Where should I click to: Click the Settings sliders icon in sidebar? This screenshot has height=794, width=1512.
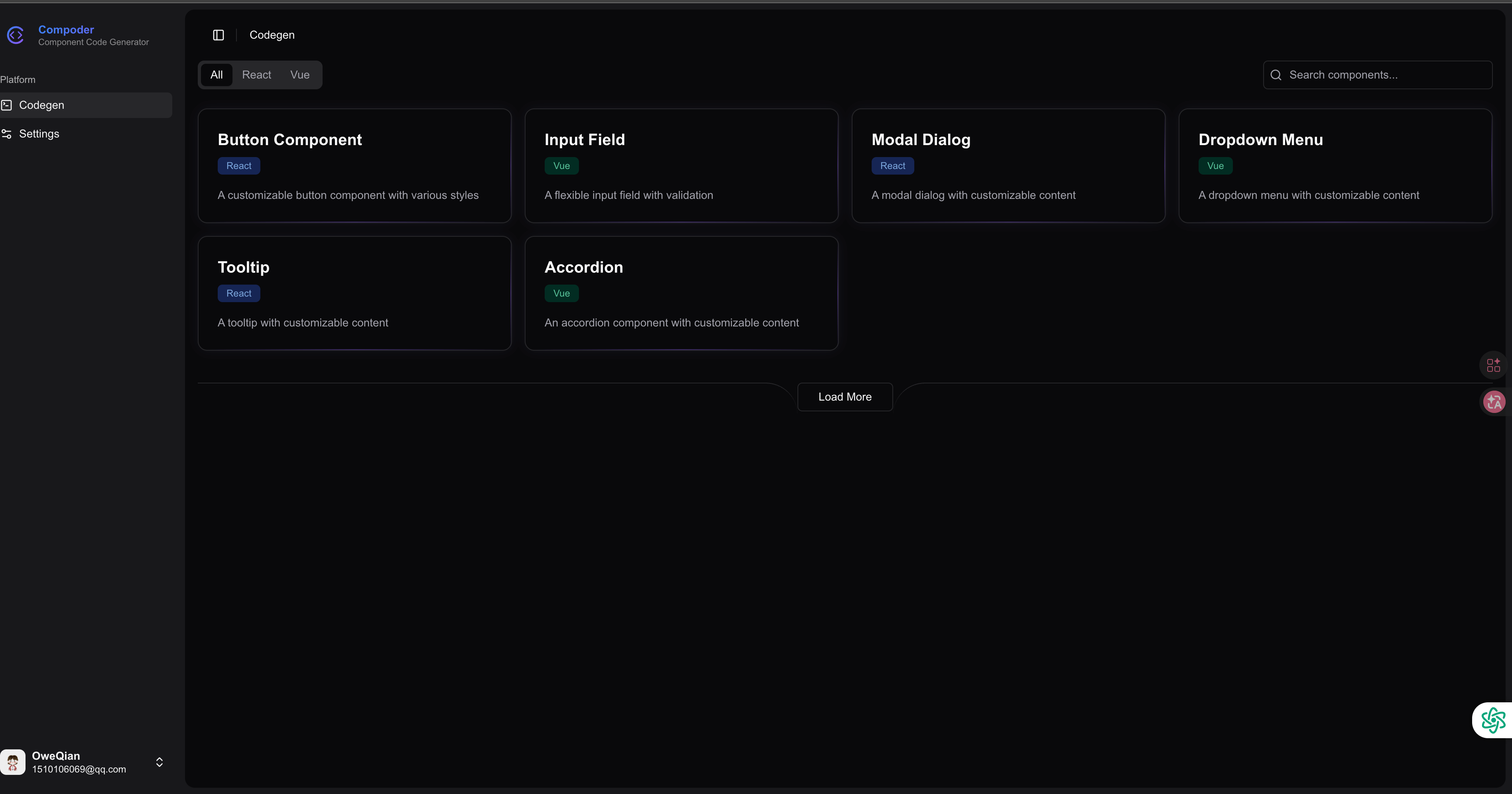click(x=6, y=134)
